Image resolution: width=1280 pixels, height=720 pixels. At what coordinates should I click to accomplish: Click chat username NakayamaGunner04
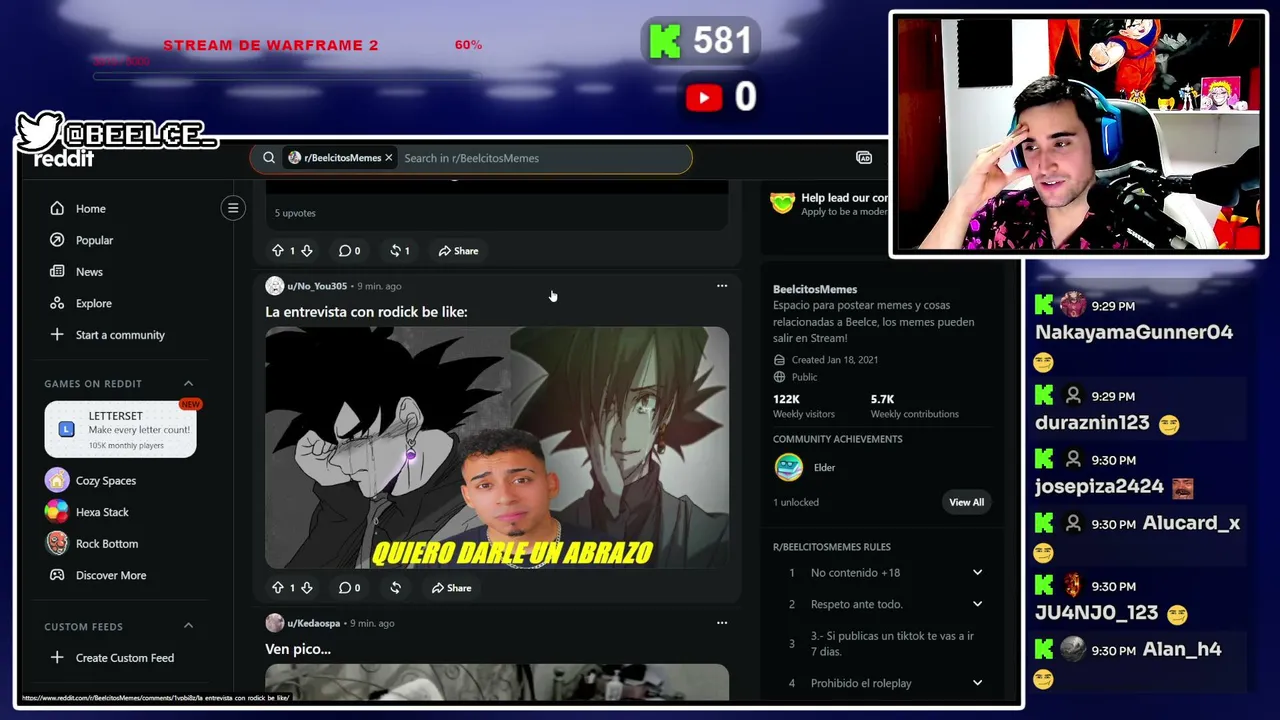(x=1134, y=332)
